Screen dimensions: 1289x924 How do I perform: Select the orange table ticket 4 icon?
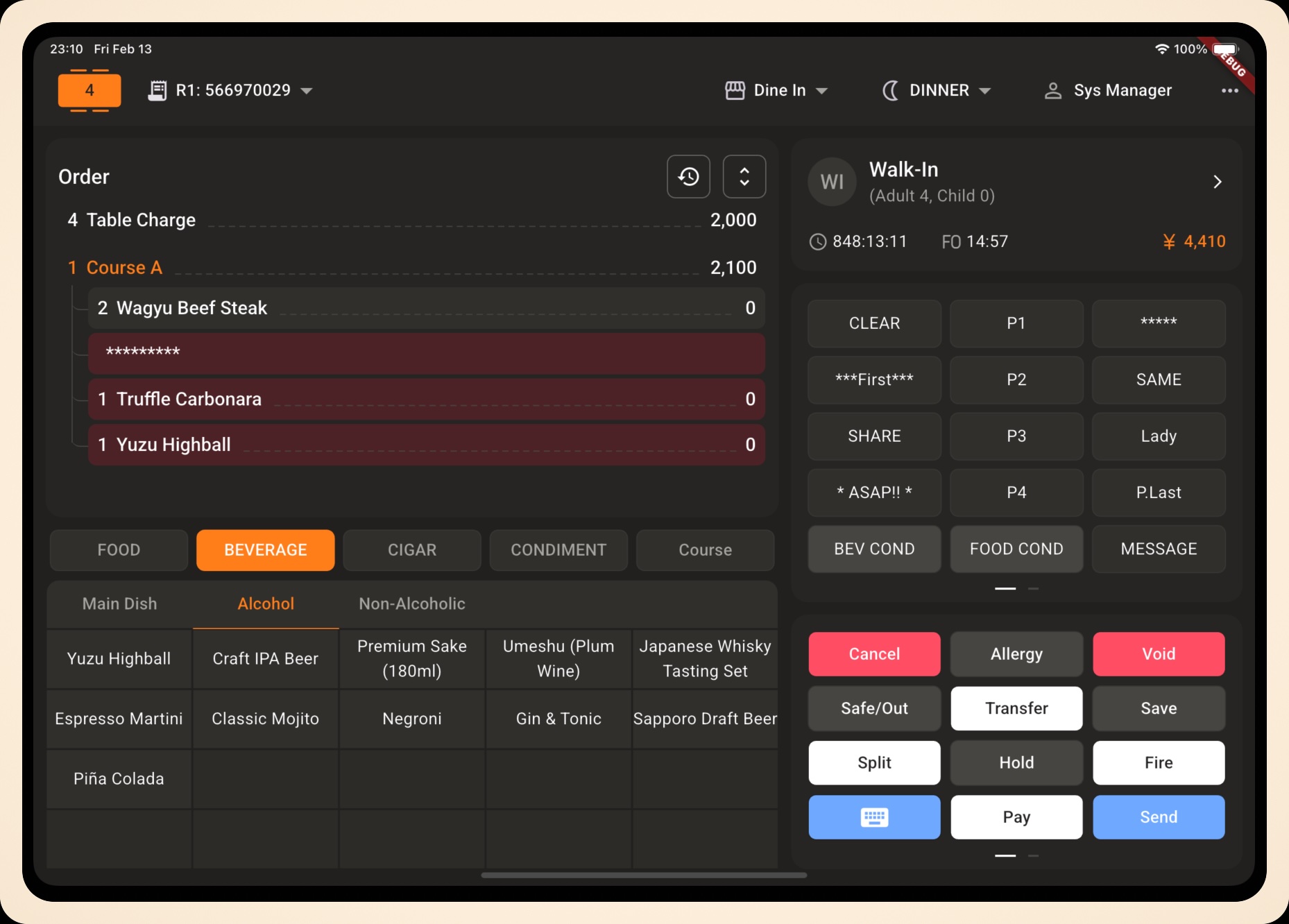[89, 90]
